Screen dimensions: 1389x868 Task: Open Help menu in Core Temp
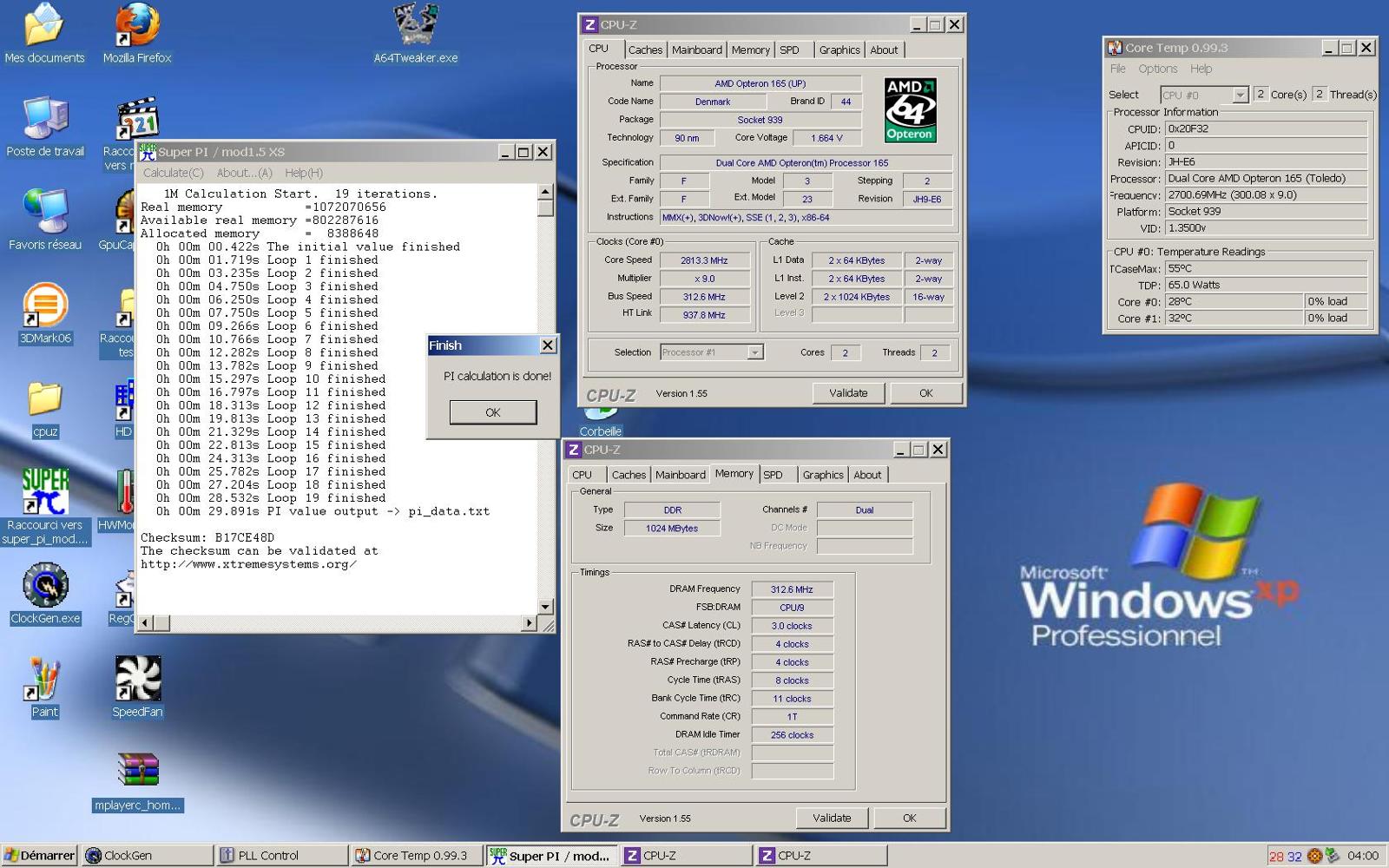(x=1201, y=69)
